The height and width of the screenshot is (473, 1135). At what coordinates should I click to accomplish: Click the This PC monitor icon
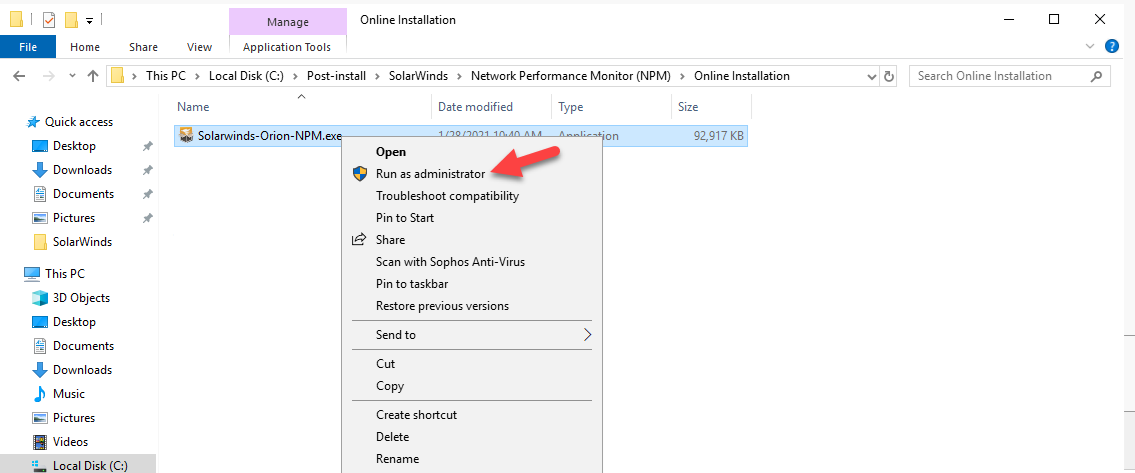pos(32,274)
